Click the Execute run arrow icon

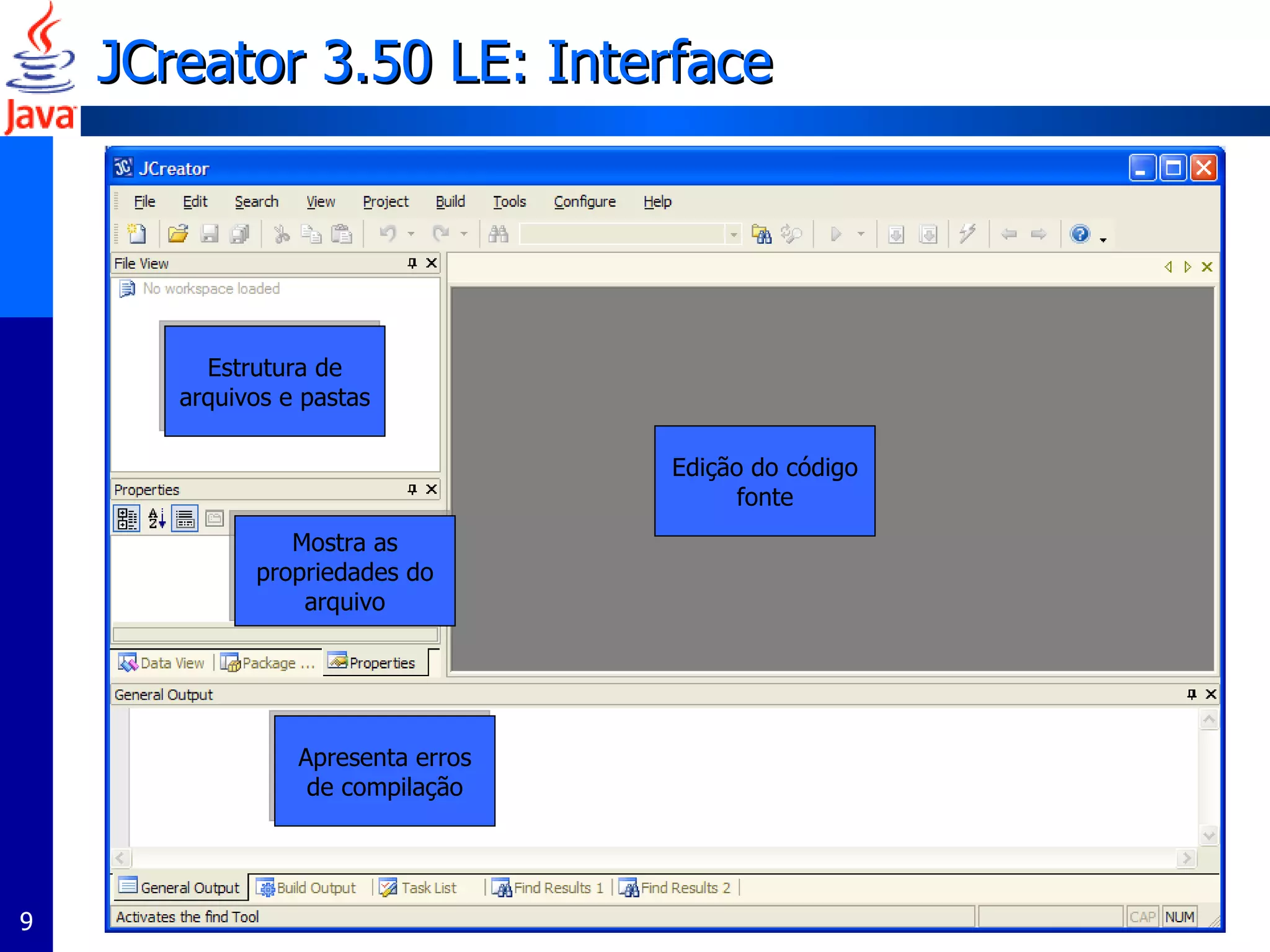coord(836,234)
